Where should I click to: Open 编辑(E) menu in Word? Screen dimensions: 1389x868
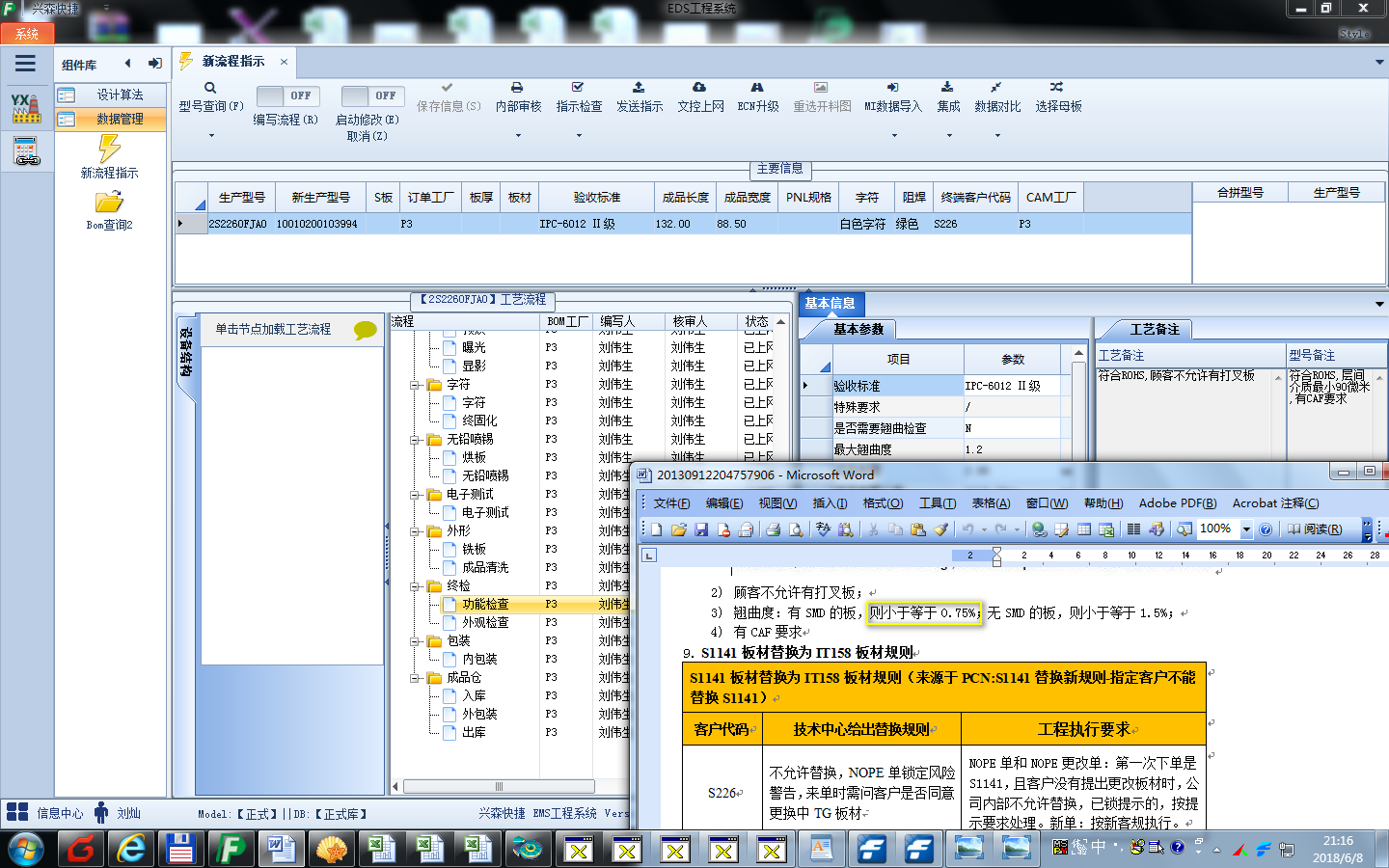(x=723, y=503)
